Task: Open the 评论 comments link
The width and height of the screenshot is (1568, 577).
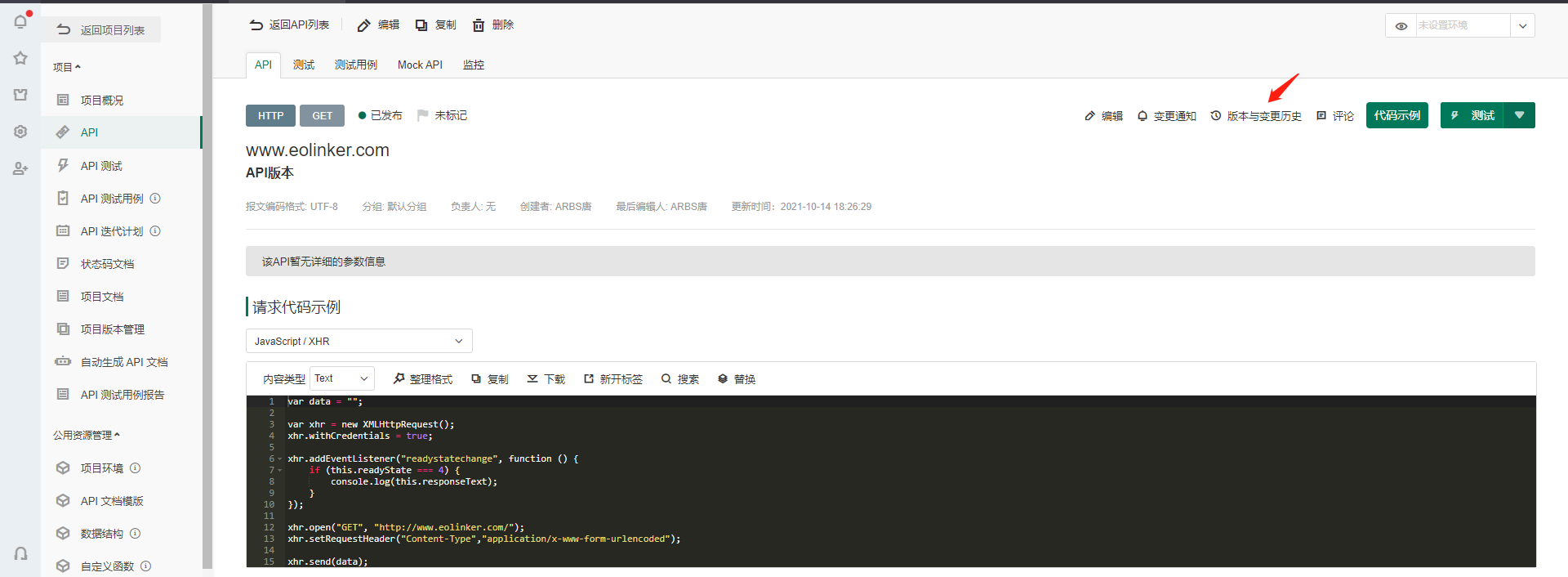Action: click(x=1334, y=116)
